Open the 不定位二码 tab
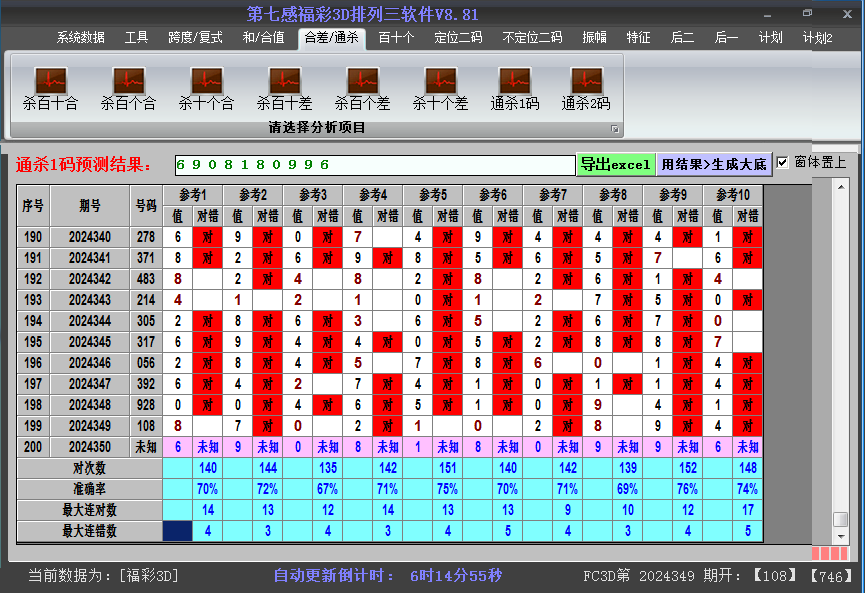Image resolution: width=865 pixels, height=593 pixels. 532,38
